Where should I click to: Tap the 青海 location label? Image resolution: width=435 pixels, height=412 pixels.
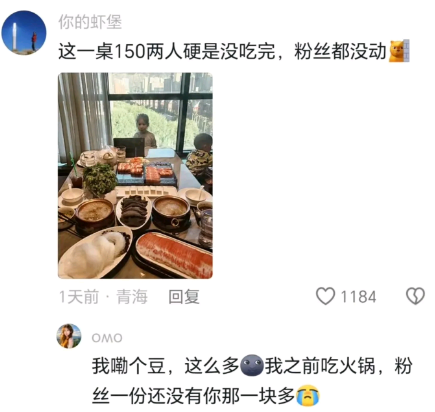pyautogui.click(x=132, y=297)
